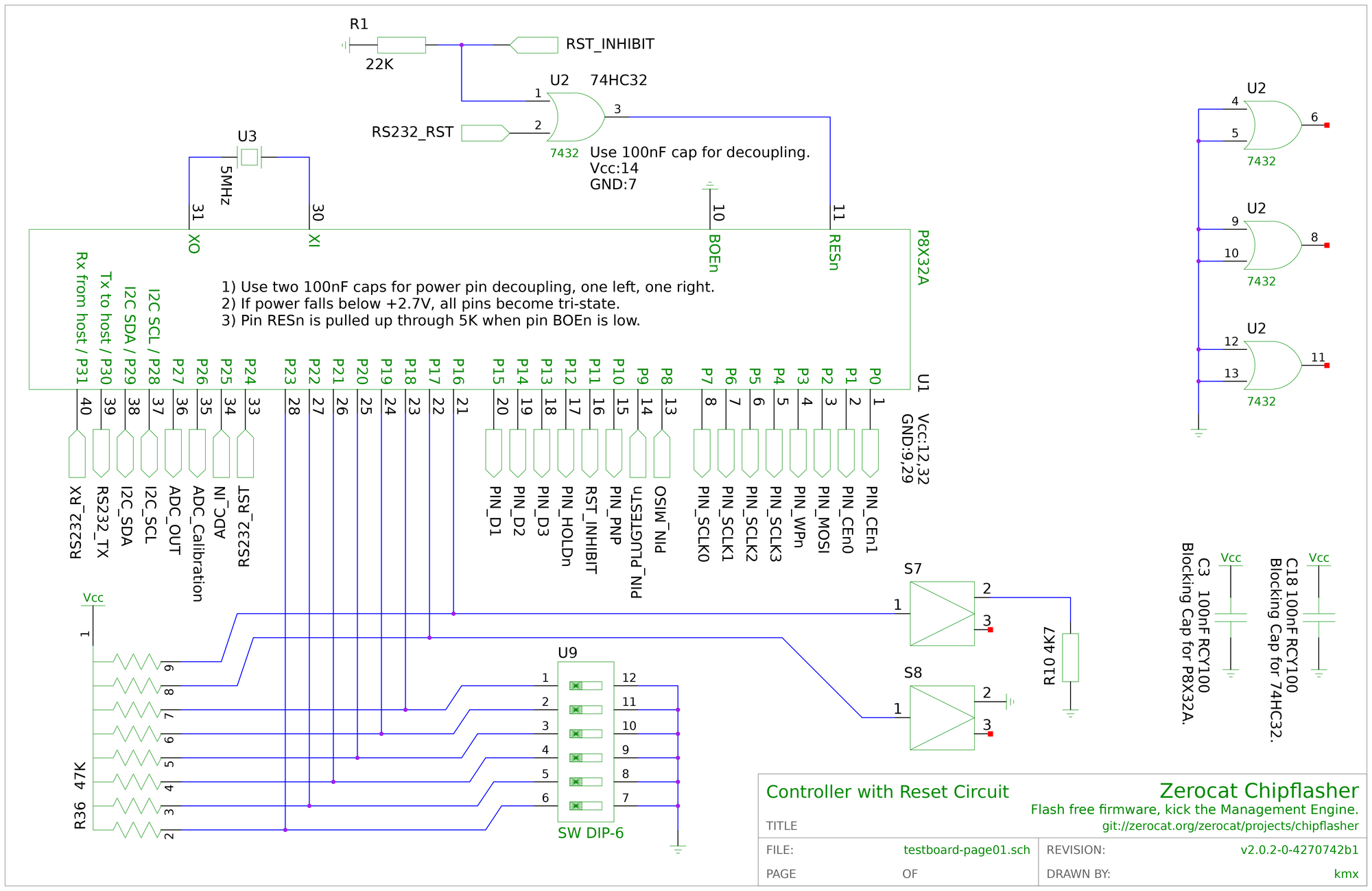Click the 'testboard-page01.sch' file name
The image size is (1372, 891).
click(967, 850)
